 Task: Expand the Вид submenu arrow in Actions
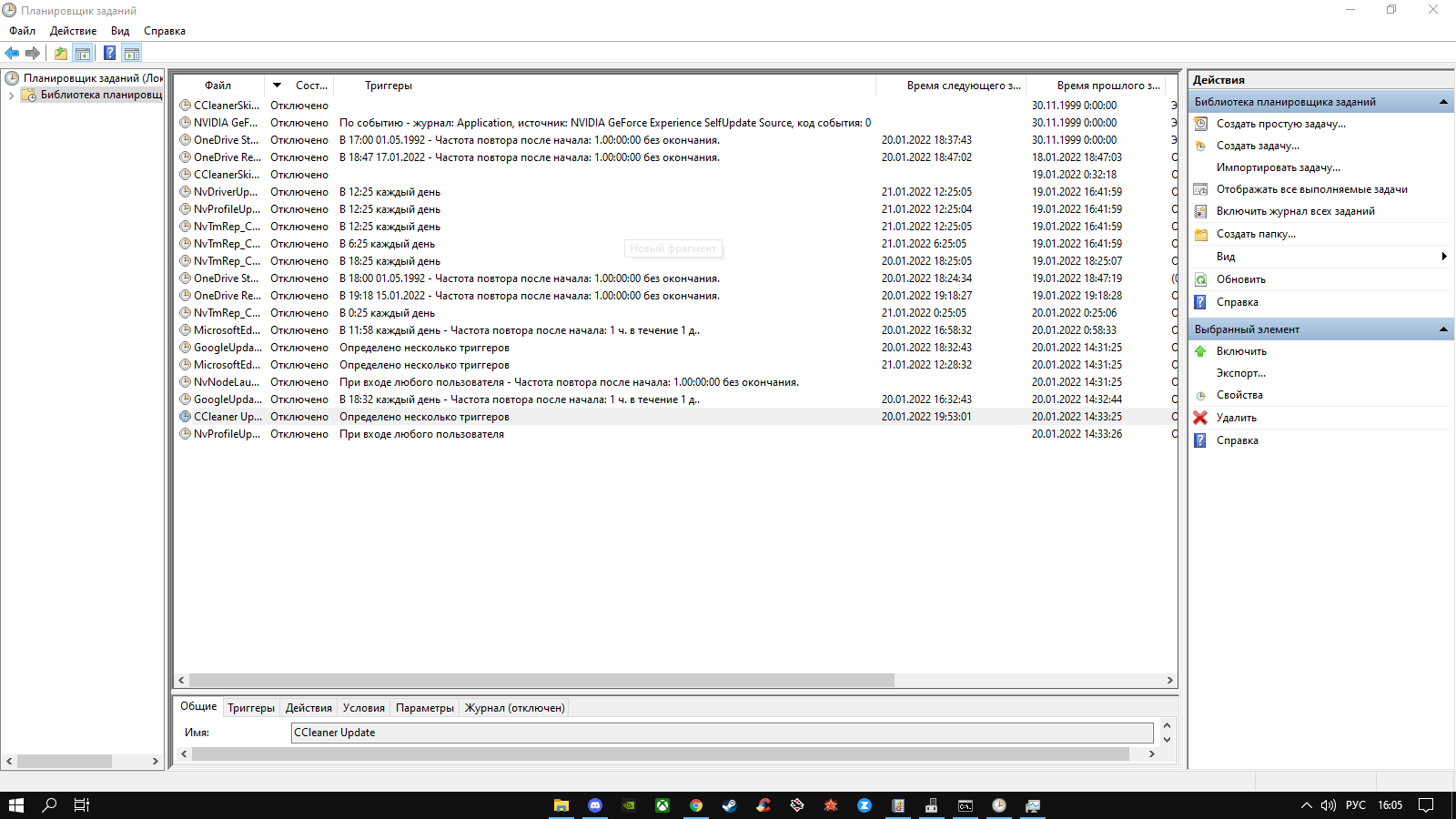tap(1443, 257)
